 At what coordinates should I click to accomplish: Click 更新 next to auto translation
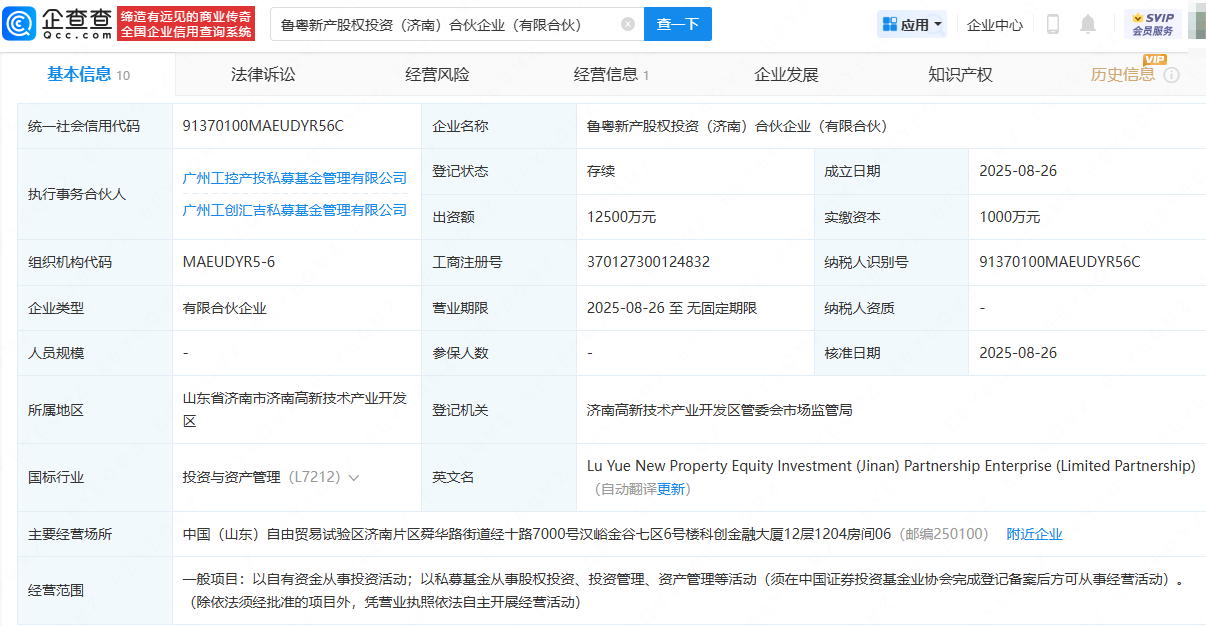(x=671, y=489)
